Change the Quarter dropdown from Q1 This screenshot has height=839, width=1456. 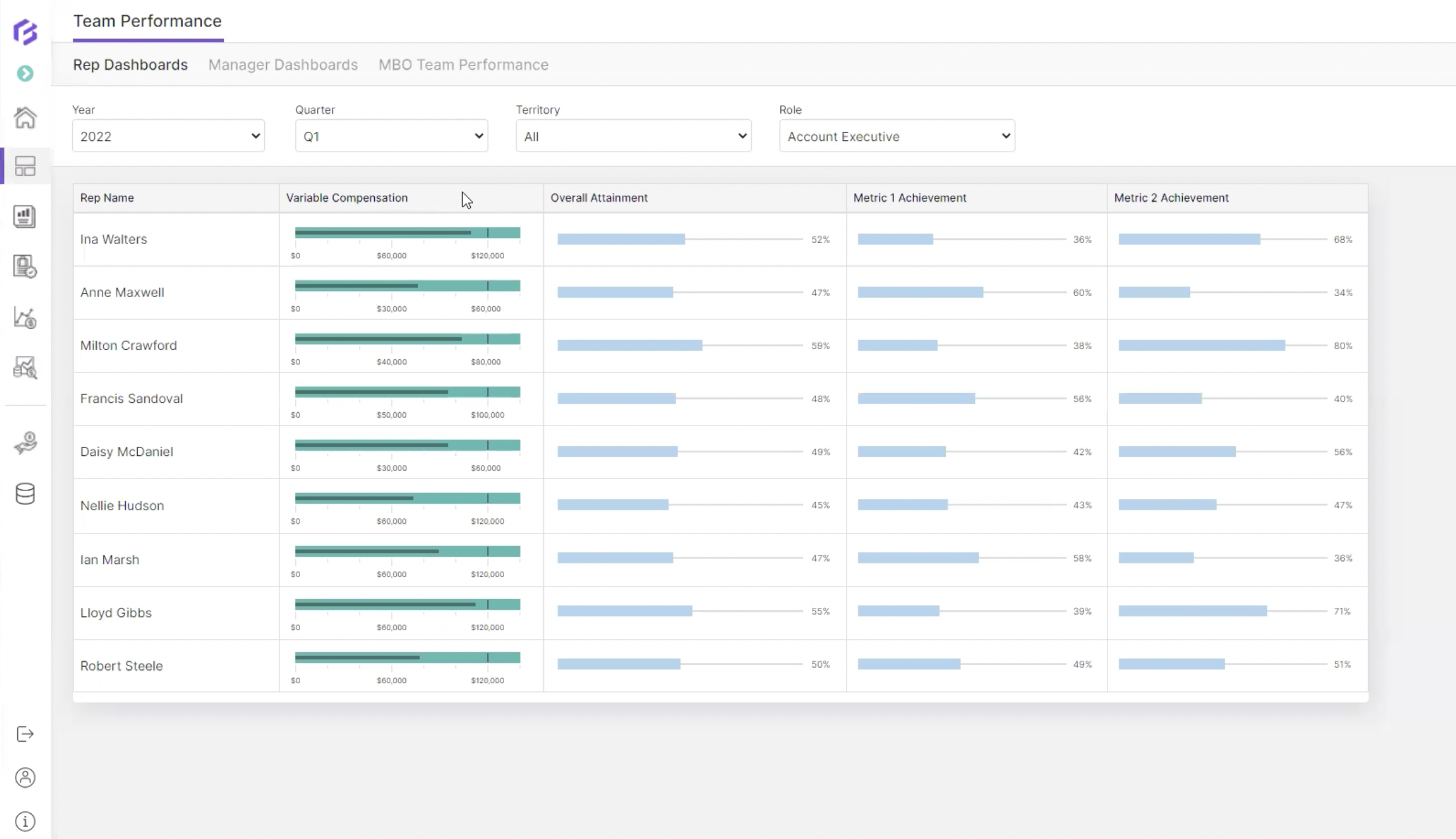click(391, 135)
